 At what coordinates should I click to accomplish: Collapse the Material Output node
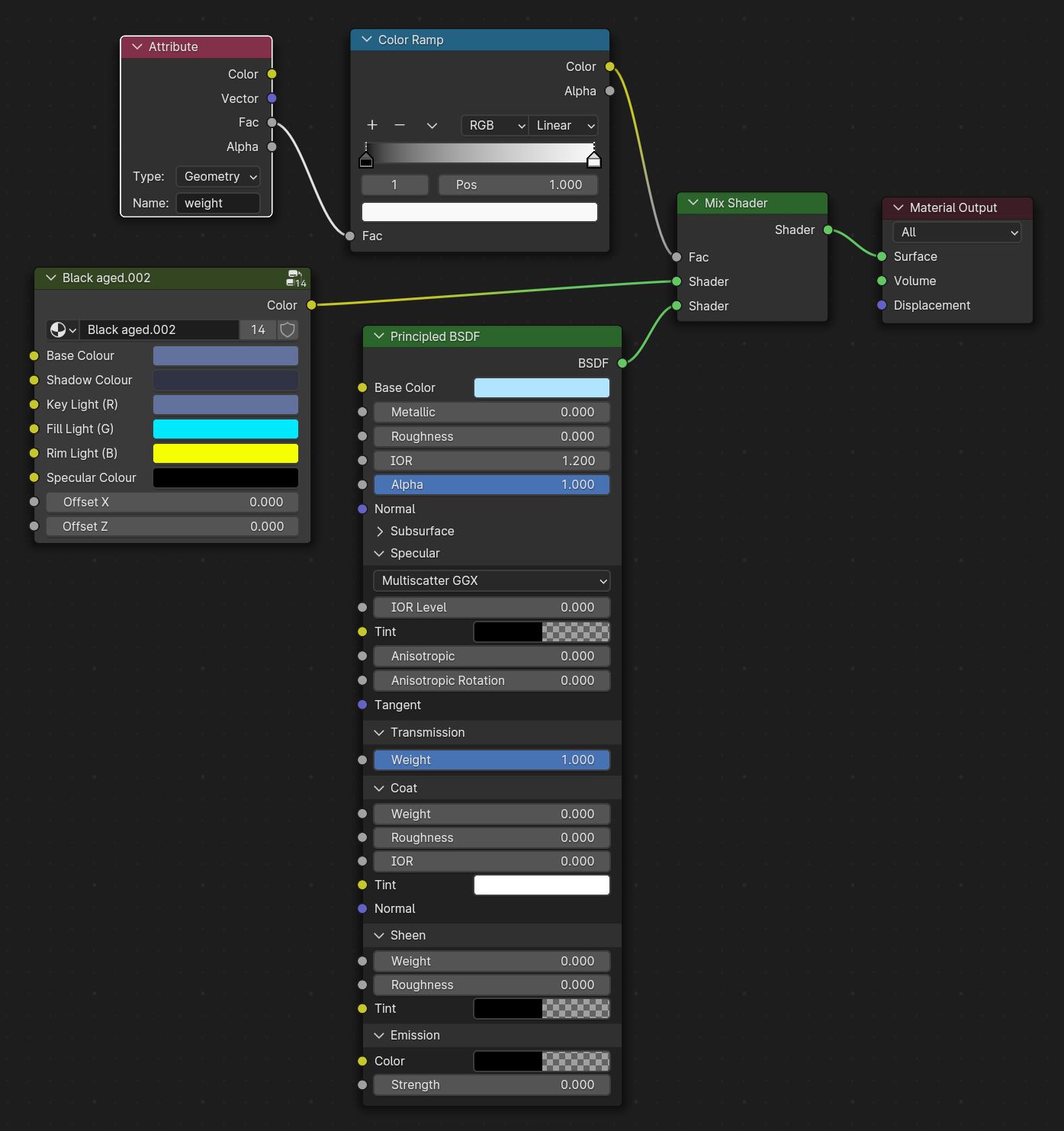898,207
